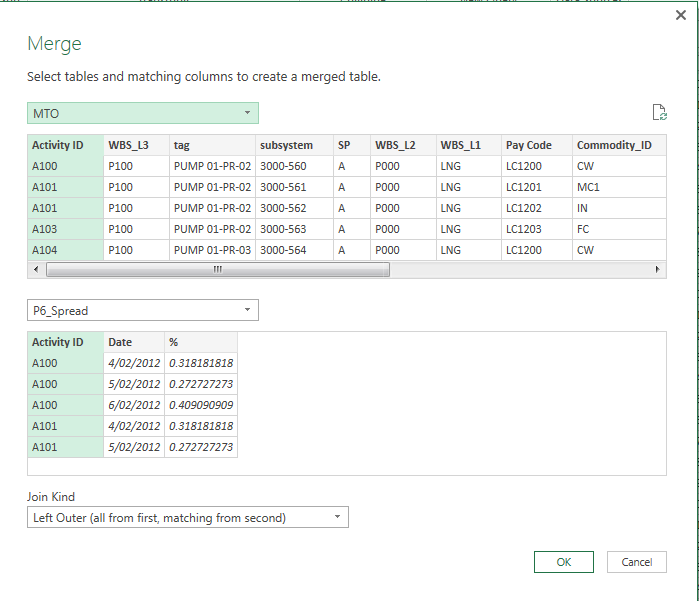Expand the Join Kind dropdown
The height and width of the screenshot is (601, 699).
[x=187, y=517]
